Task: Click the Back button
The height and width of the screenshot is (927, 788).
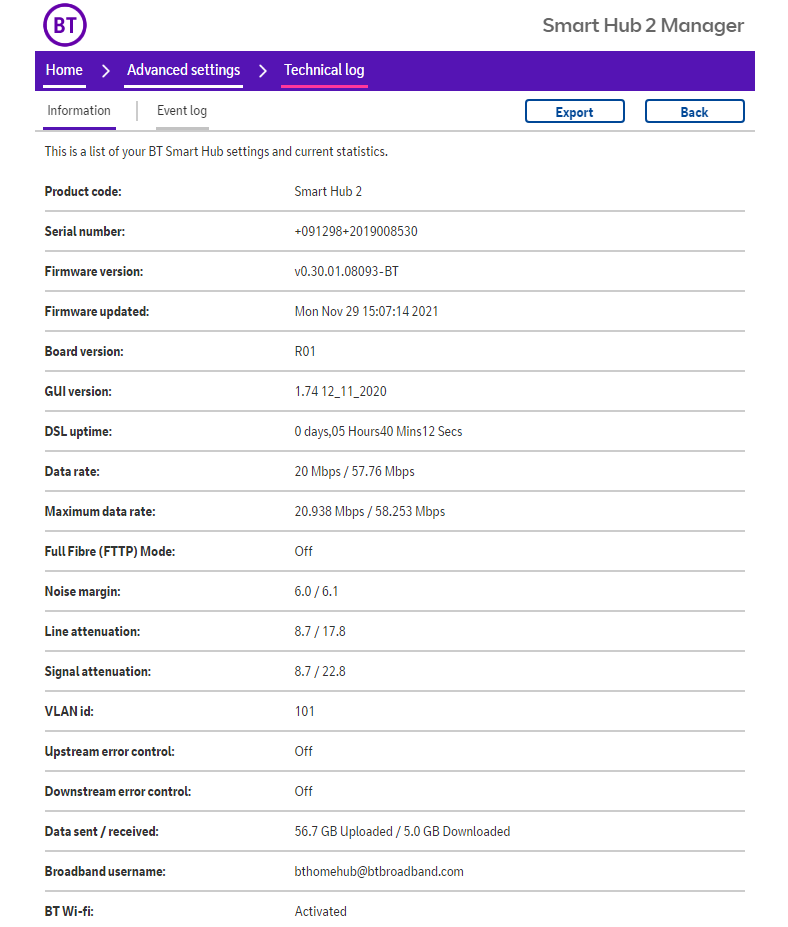Action: [695, 111]
